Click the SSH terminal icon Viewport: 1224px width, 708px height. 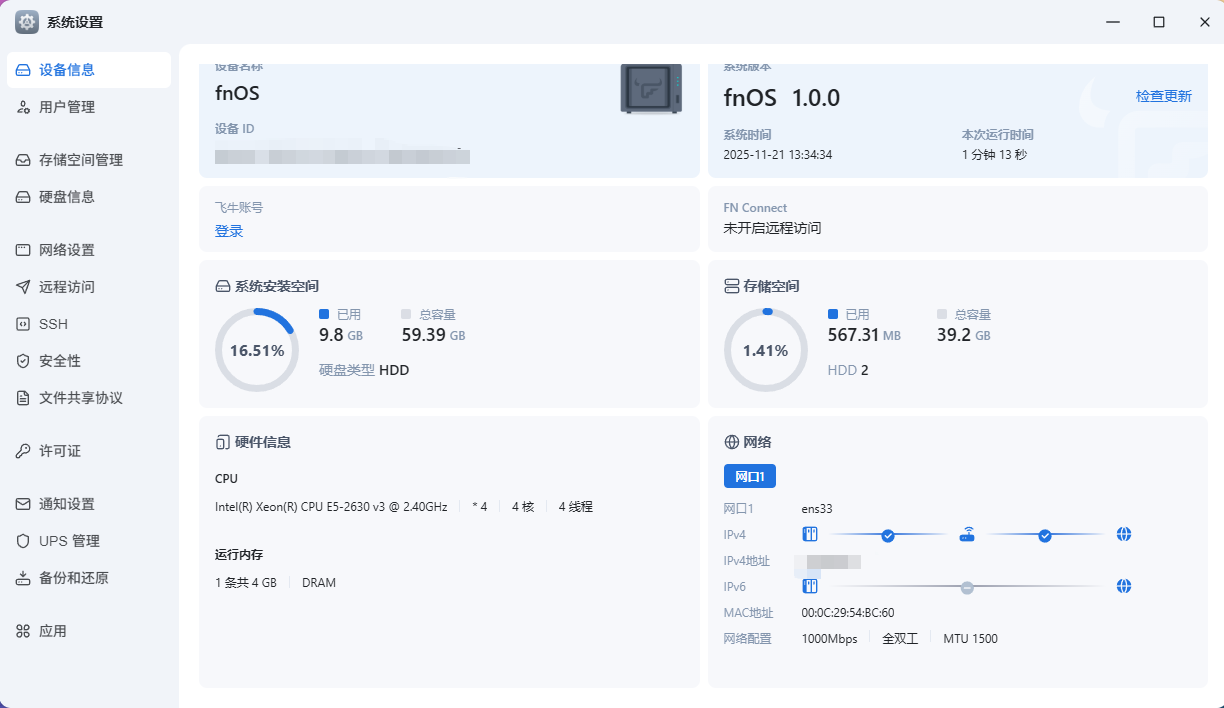23,324
